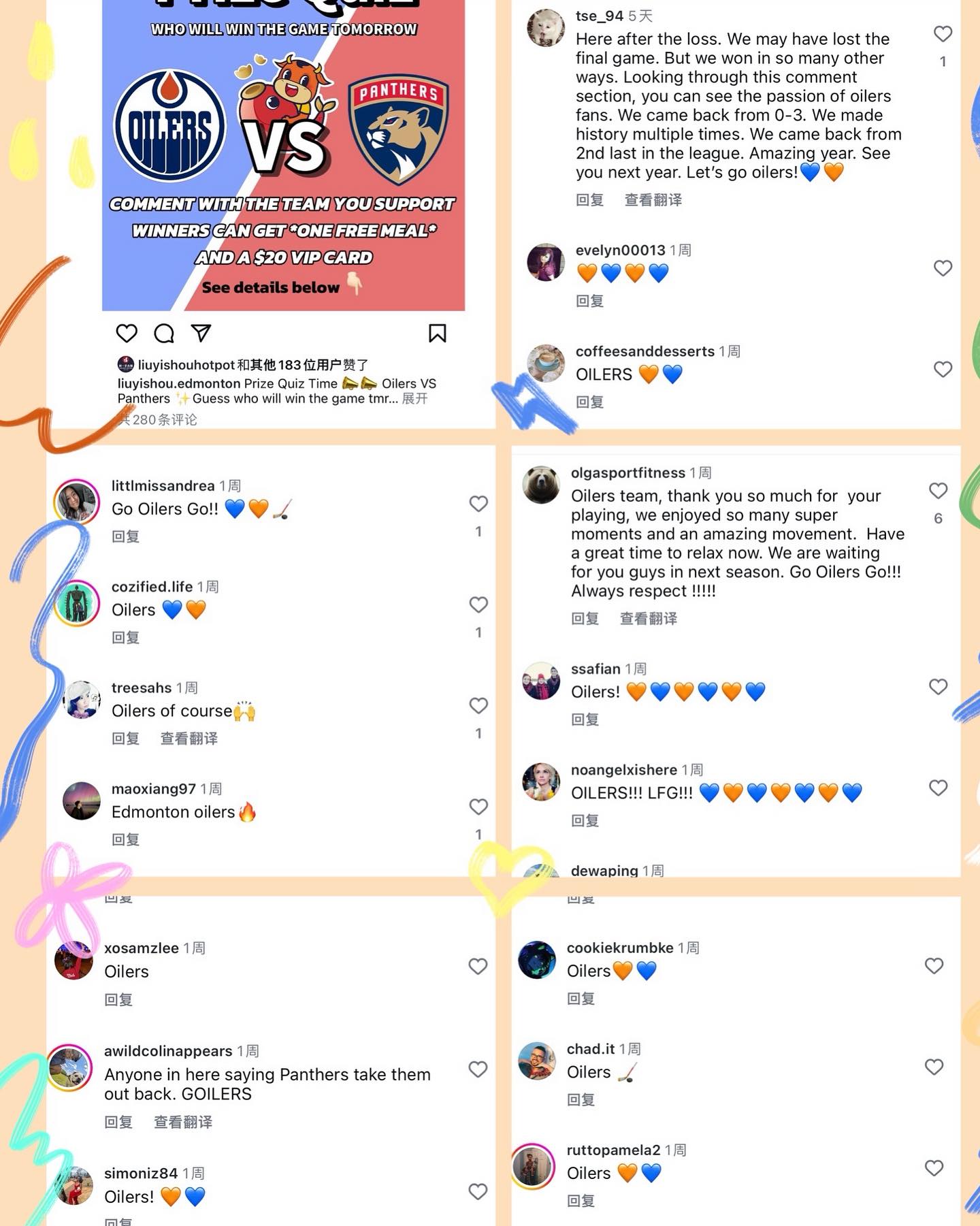Open noangelxishere's profile picture
Viewport: 980px width, 1226px height.
point(541,781)
